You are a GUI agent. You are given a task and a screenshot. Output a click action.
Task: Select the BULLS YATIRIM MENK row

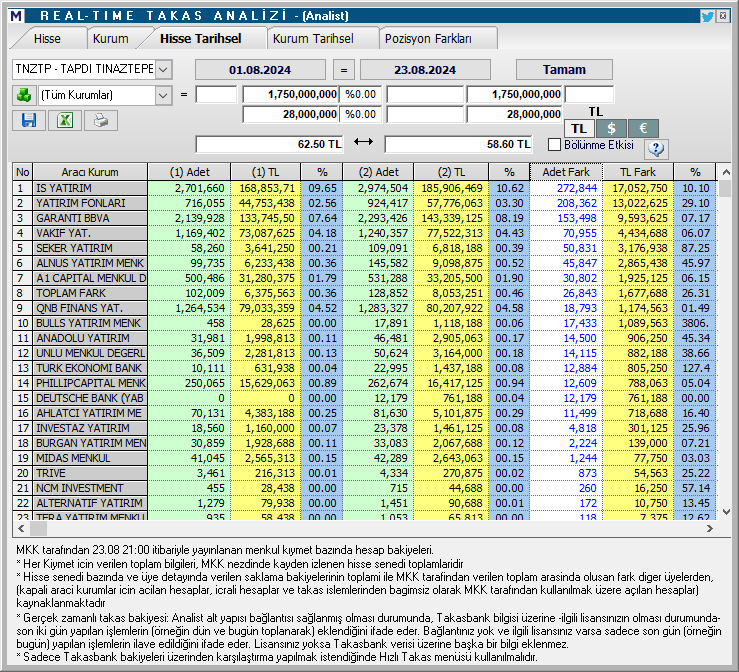point(364,323)
